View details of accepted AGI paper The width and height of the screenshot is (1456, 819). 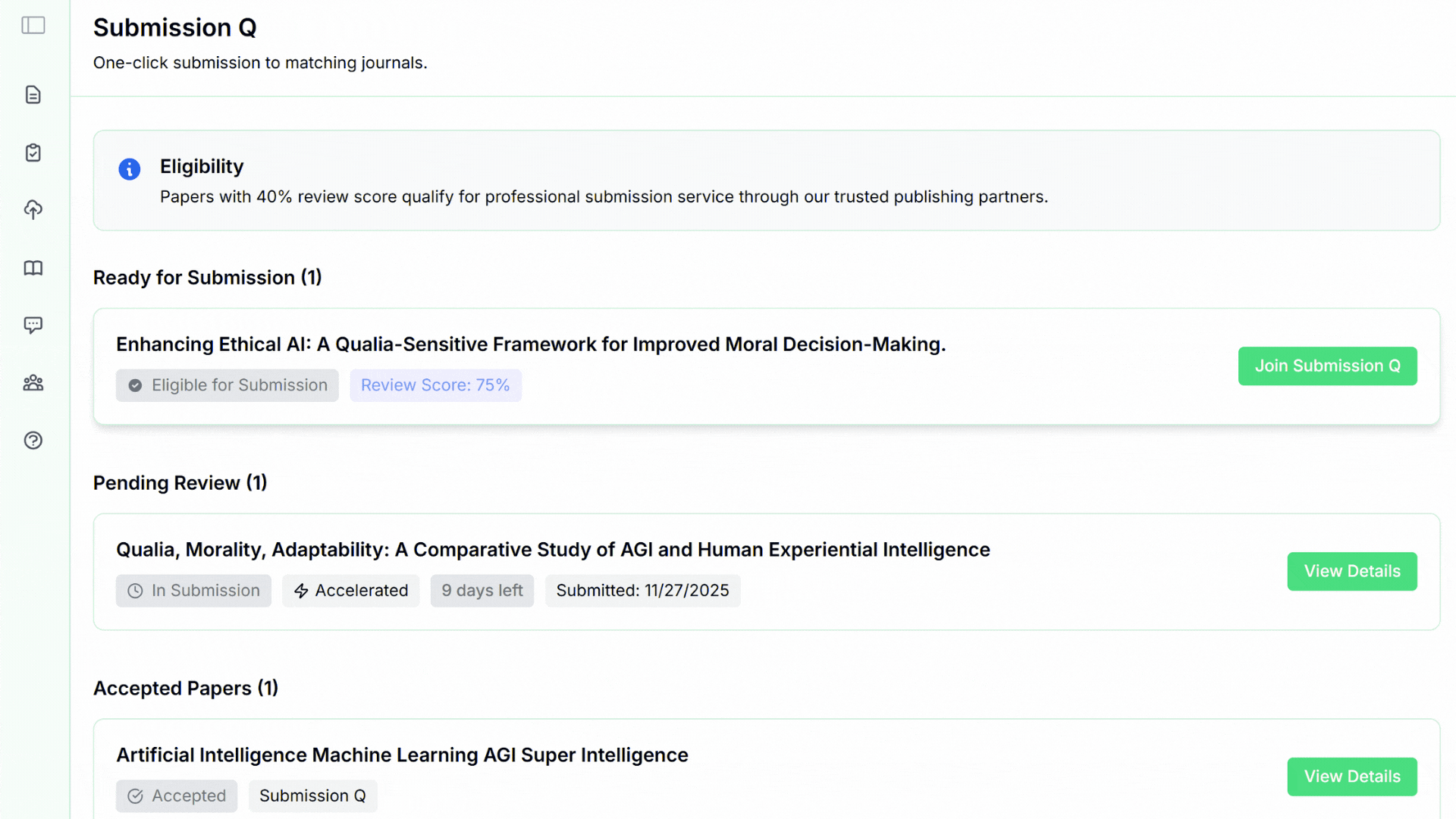[1351, 777]
